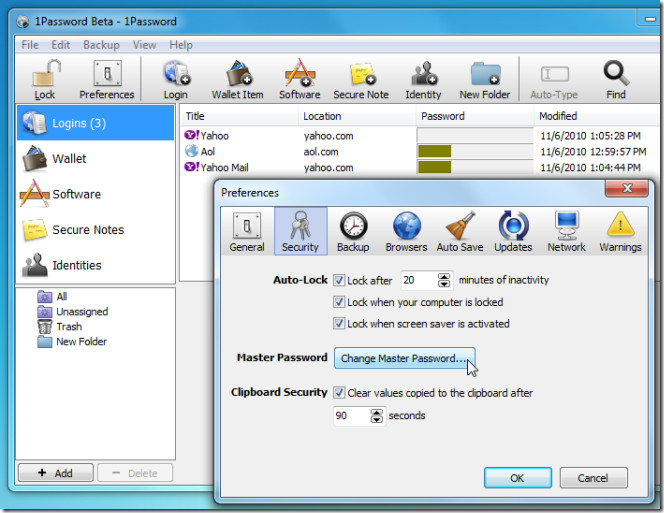This screenshot has width=664, height=513.
Task: Sort the list by Password column
Action: 475,116
